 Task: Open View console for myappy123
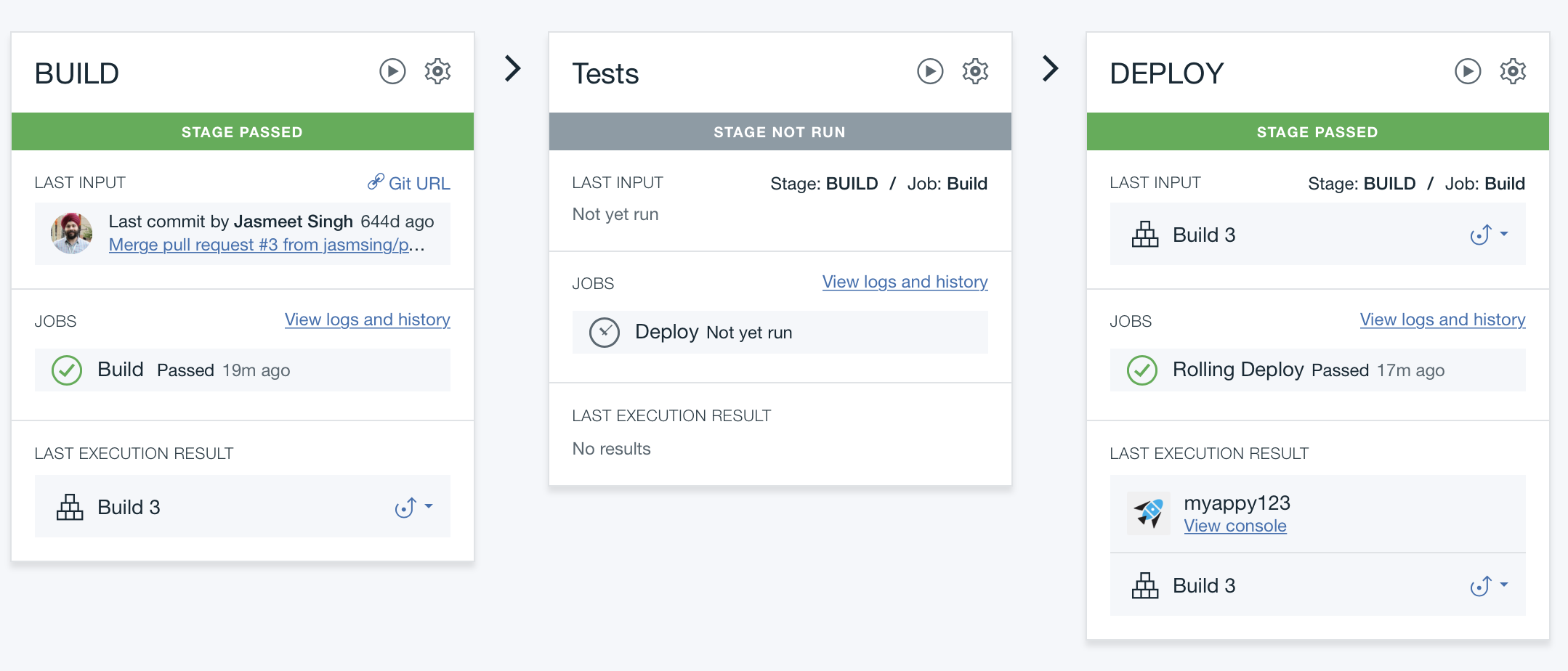(1235, 526)
